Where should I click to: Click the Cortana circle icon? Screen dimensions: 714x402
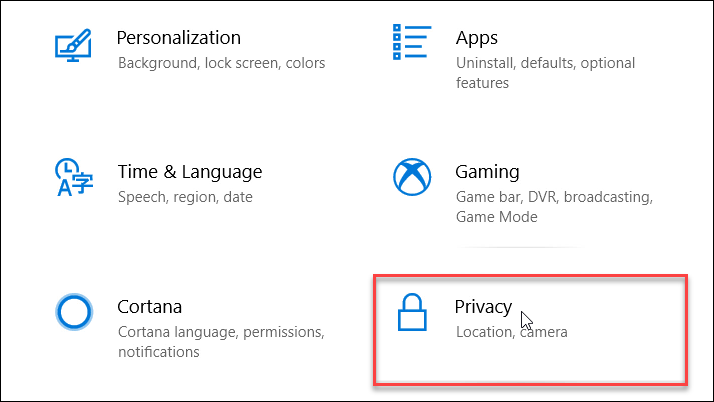(73, 313)
